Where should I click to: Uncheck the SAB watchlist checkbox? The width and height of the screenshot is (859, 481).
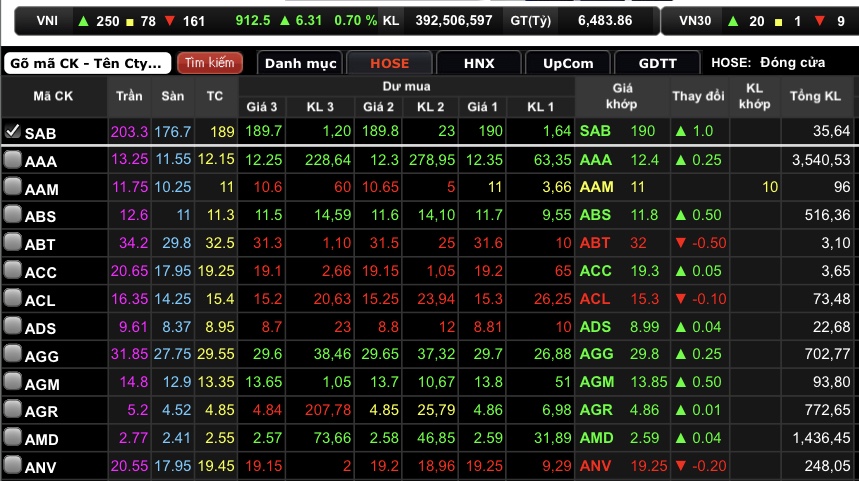12,131
